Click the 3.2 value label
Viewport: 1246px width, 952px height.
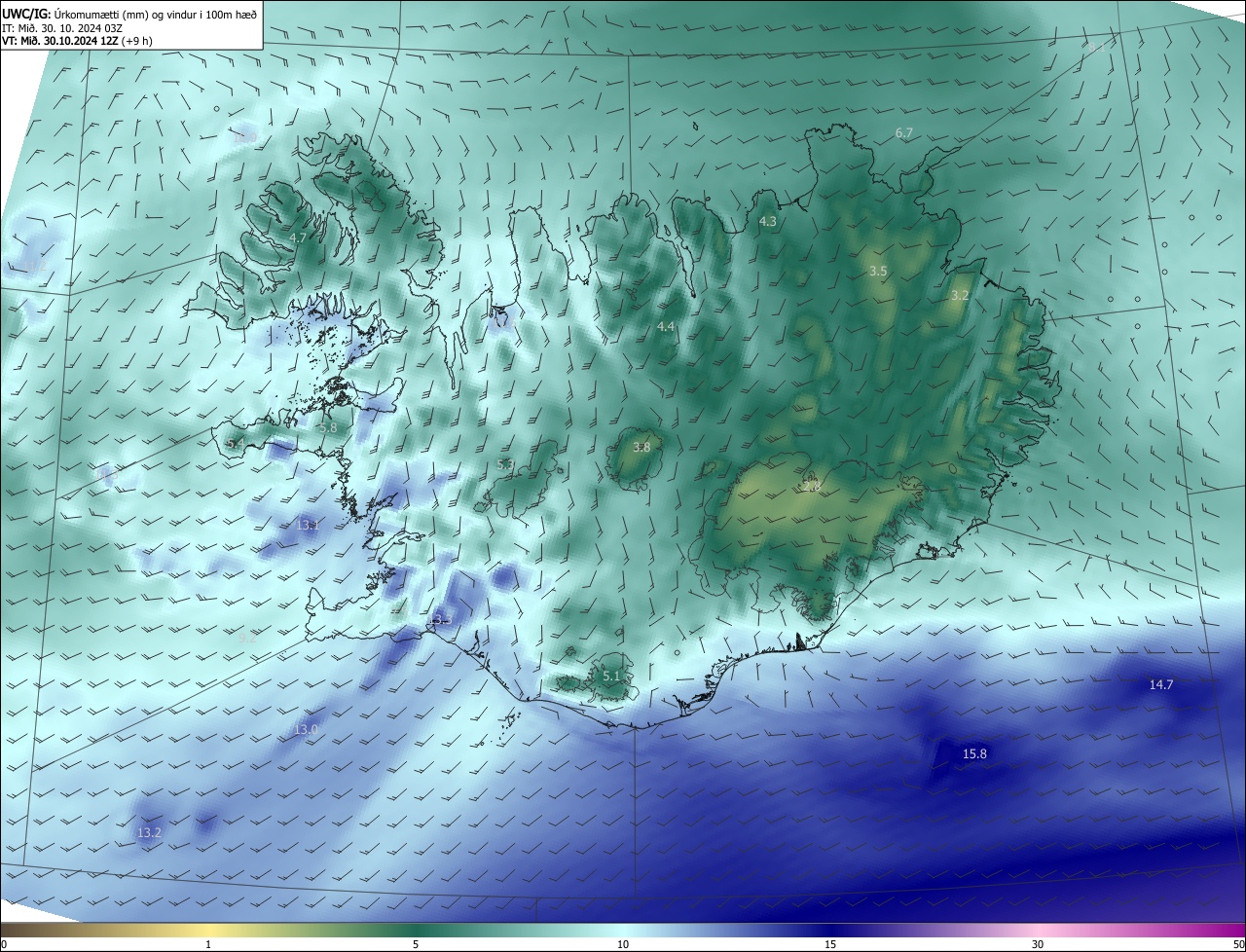(x=960, y=294)
